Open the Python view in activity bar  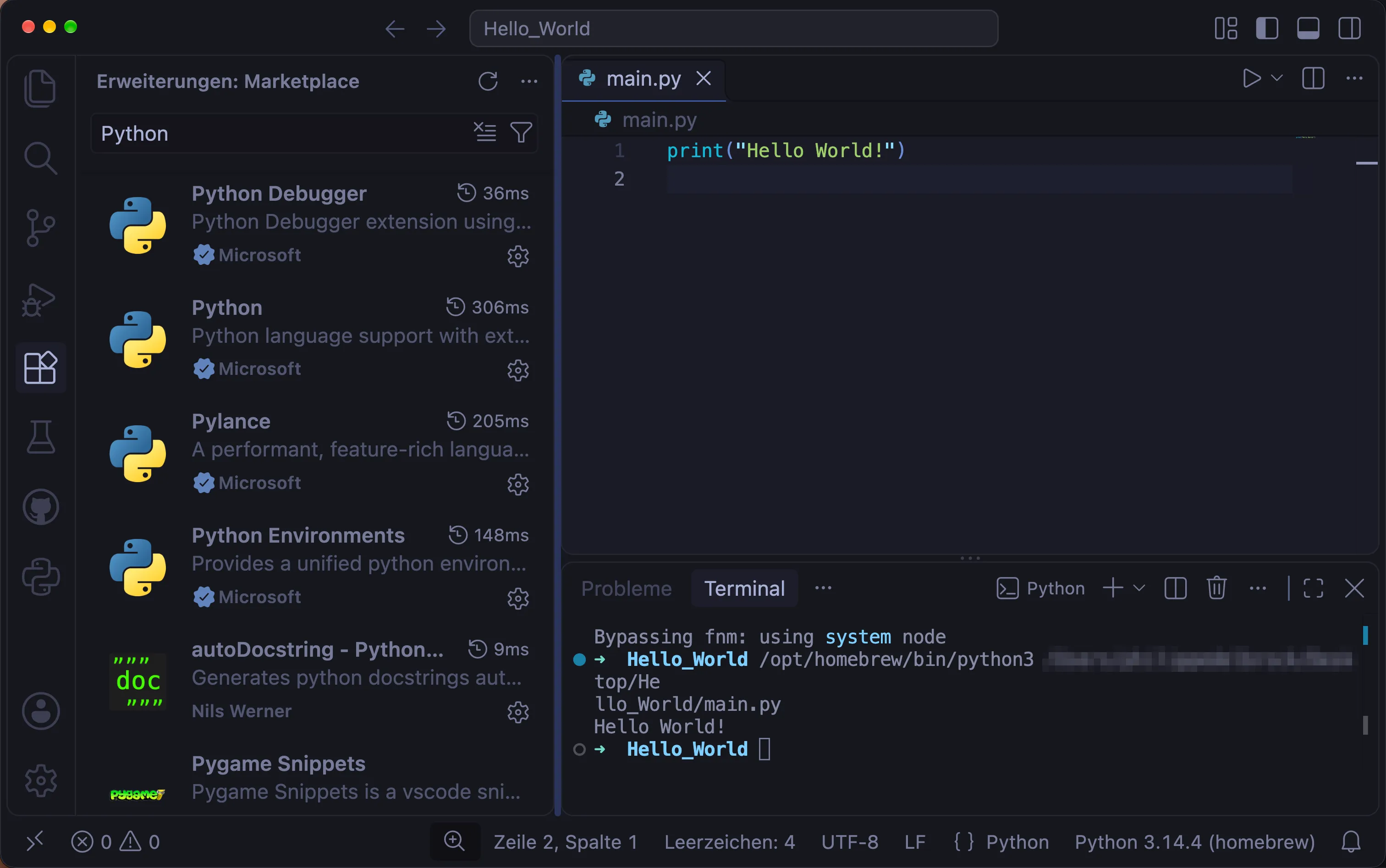[x=41, y=577]
